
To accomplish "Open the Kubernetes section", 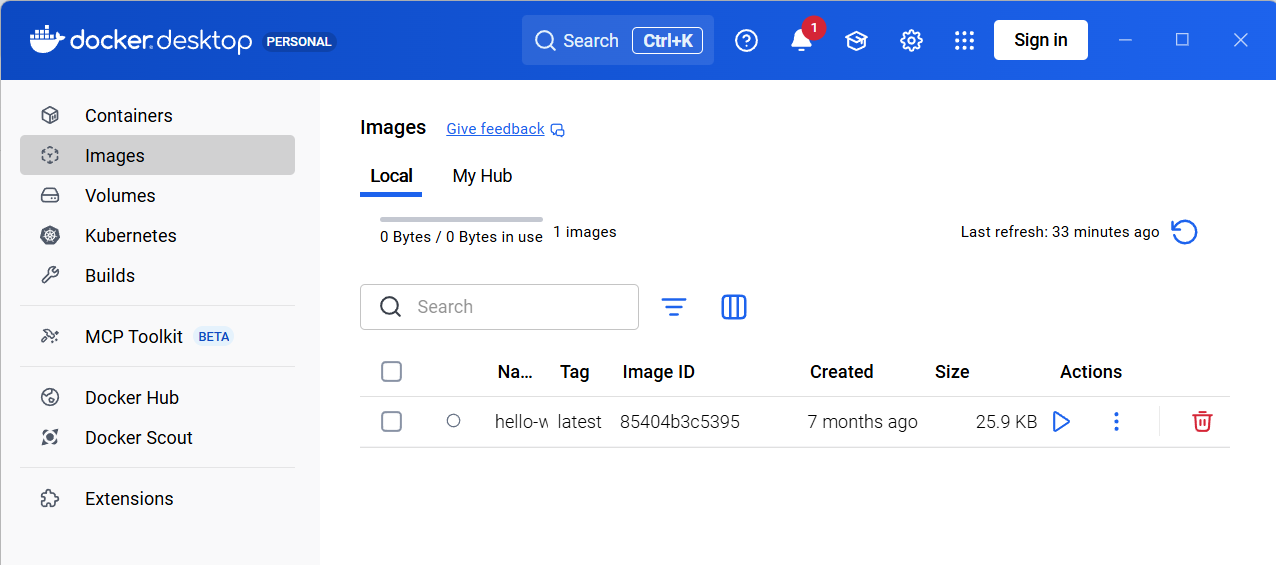I will 157,236.
